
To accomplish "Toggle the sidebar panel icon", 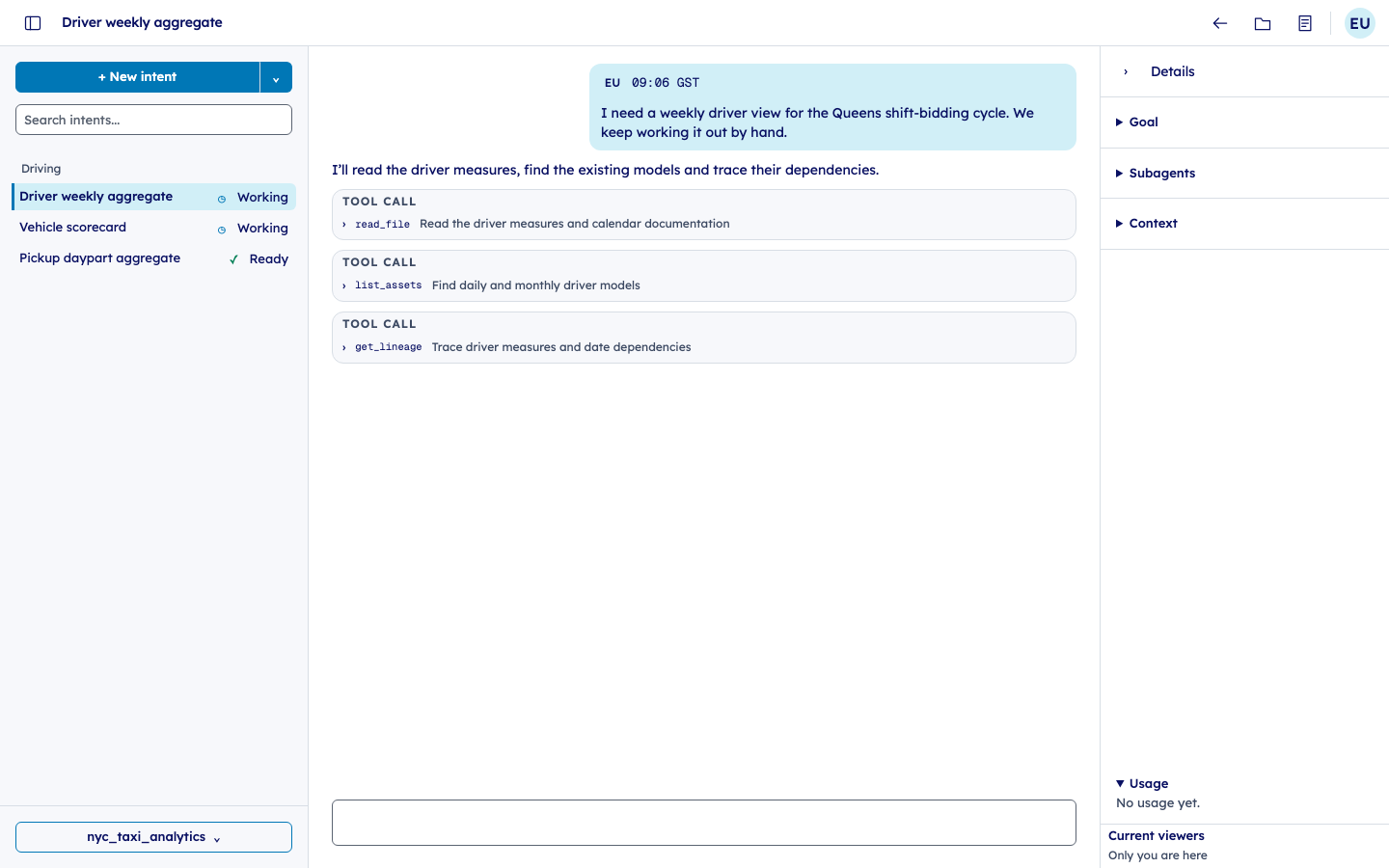I will point(33,23).
